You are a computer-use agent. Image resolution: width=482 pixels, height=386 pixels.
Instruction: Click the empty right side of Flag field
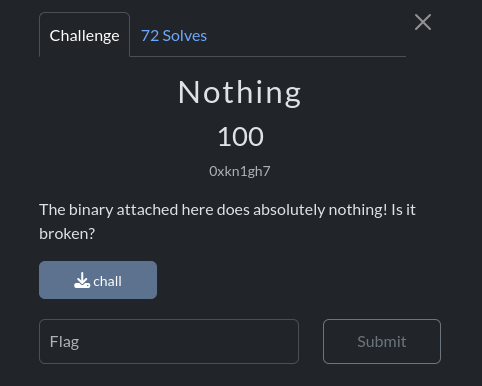[233, 341]
